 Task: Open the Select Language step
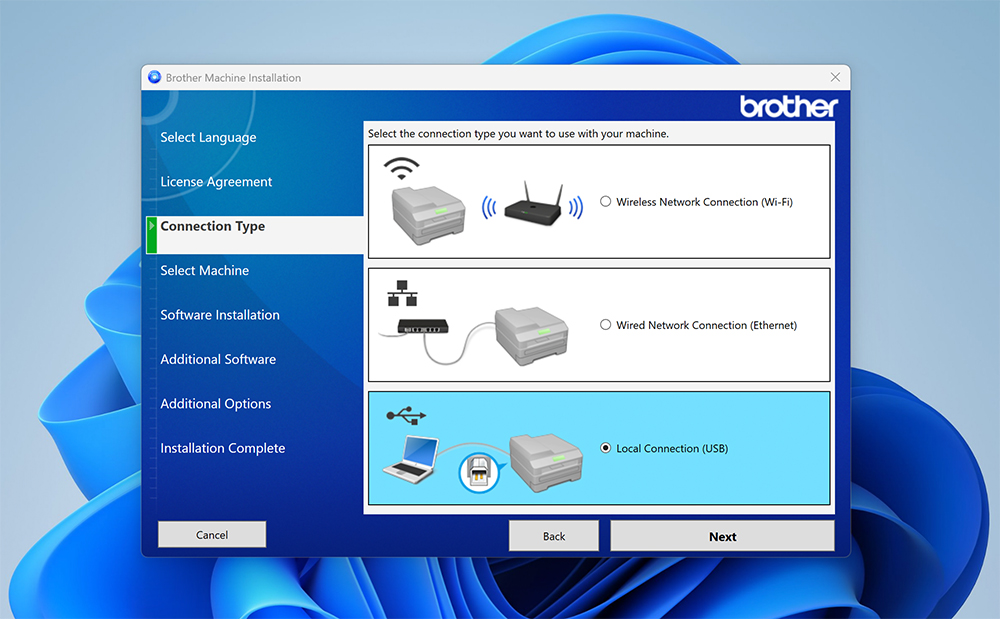click(208, 137)
